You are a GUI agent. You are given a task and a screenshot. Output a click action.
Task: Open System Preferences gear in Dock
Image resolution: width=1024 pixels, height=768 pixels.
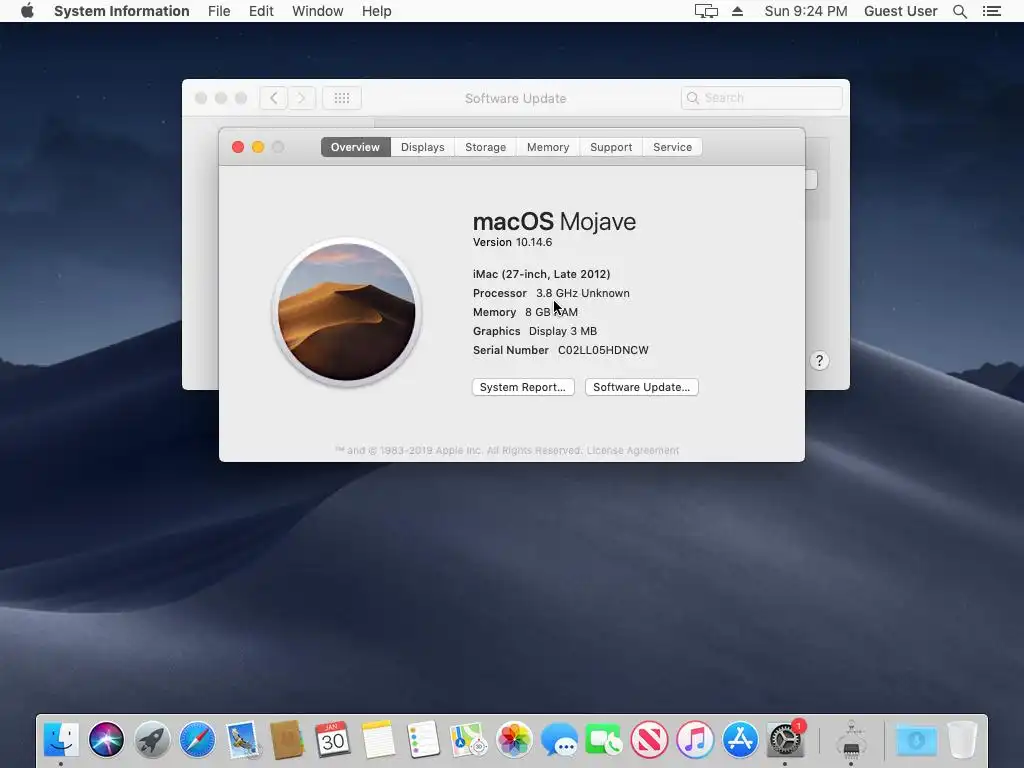[786, 740]
